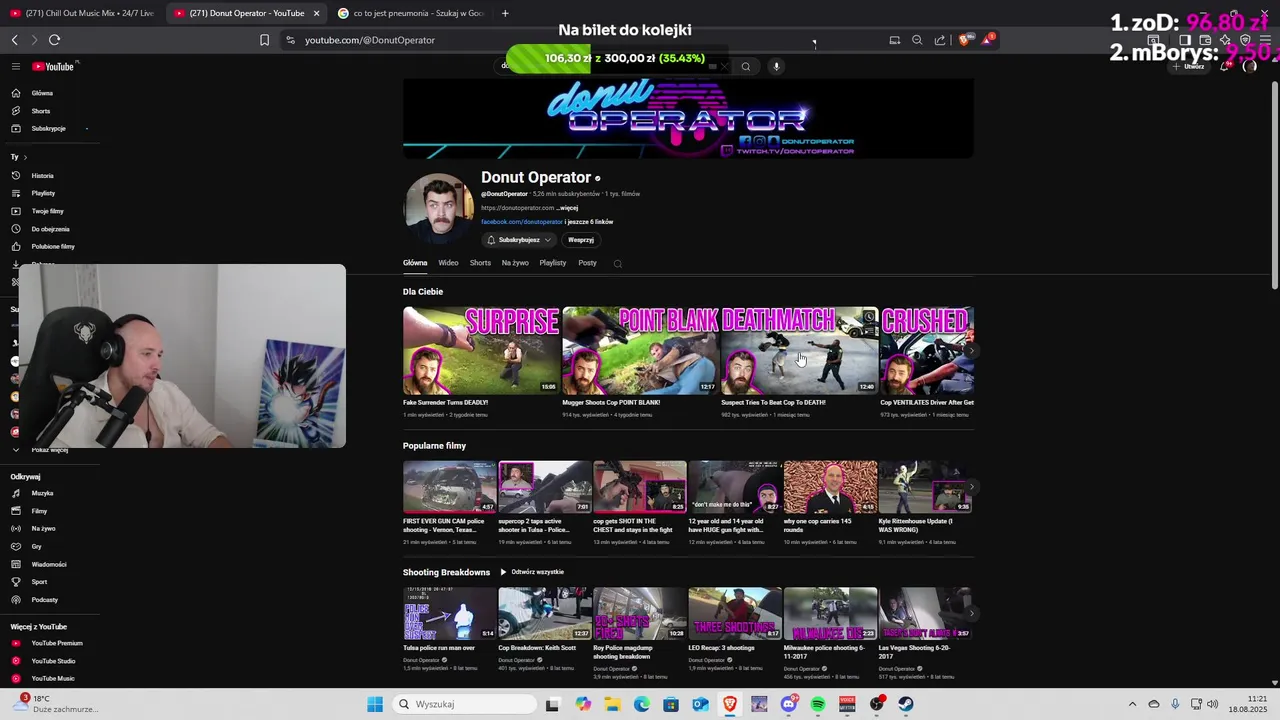The width and height of the screenshot is (1280, 720).
Task: Open 'FIRST EVER GUN CAM police shooting' thumbnail
Action: (x=449, y=487)
